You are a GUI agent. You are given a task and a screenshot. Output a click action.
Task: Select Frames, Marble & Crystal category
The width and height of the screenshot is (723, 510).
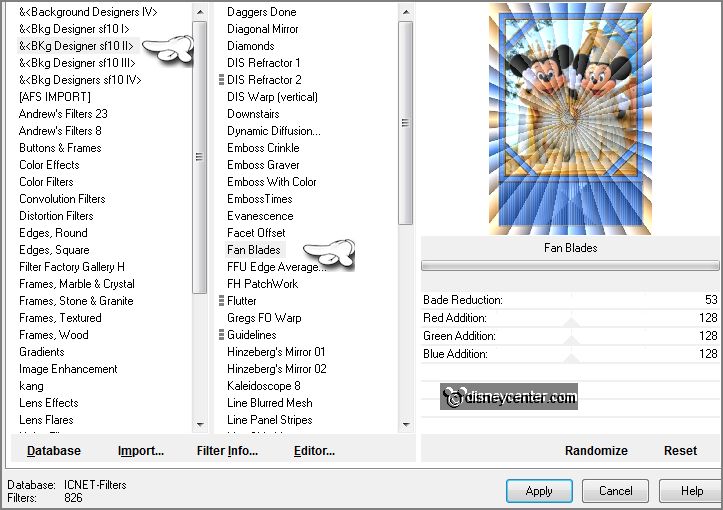tap(77, 284)
